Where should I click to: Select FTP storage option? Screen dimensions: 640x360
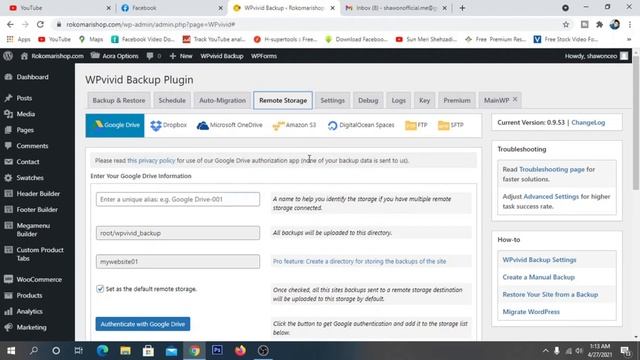click(x=416, y=125)
